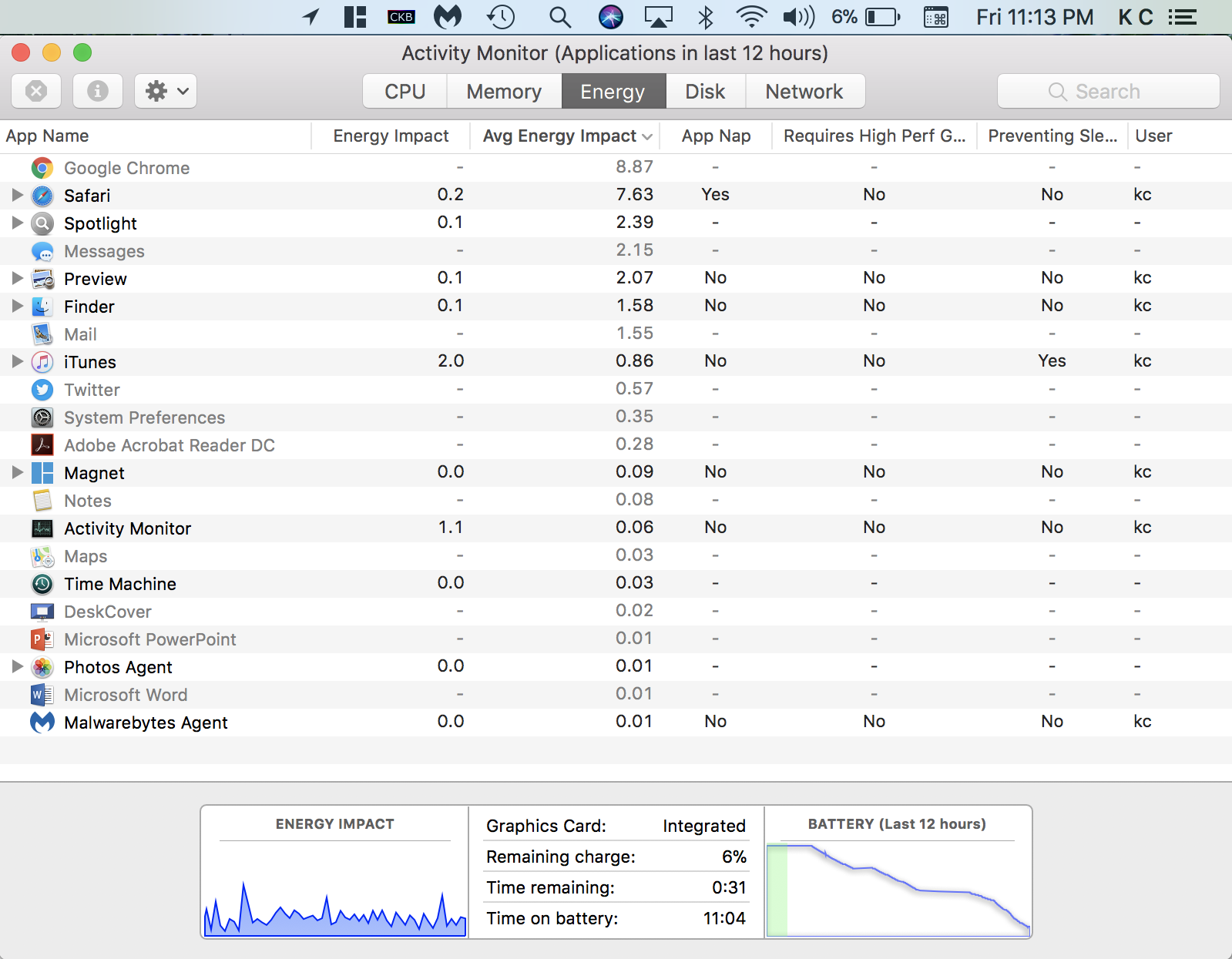The height and width of the screenshot is (959, 1232).
Task: Click the System Preferences gear icon
Action: click(x=42, y=417)
